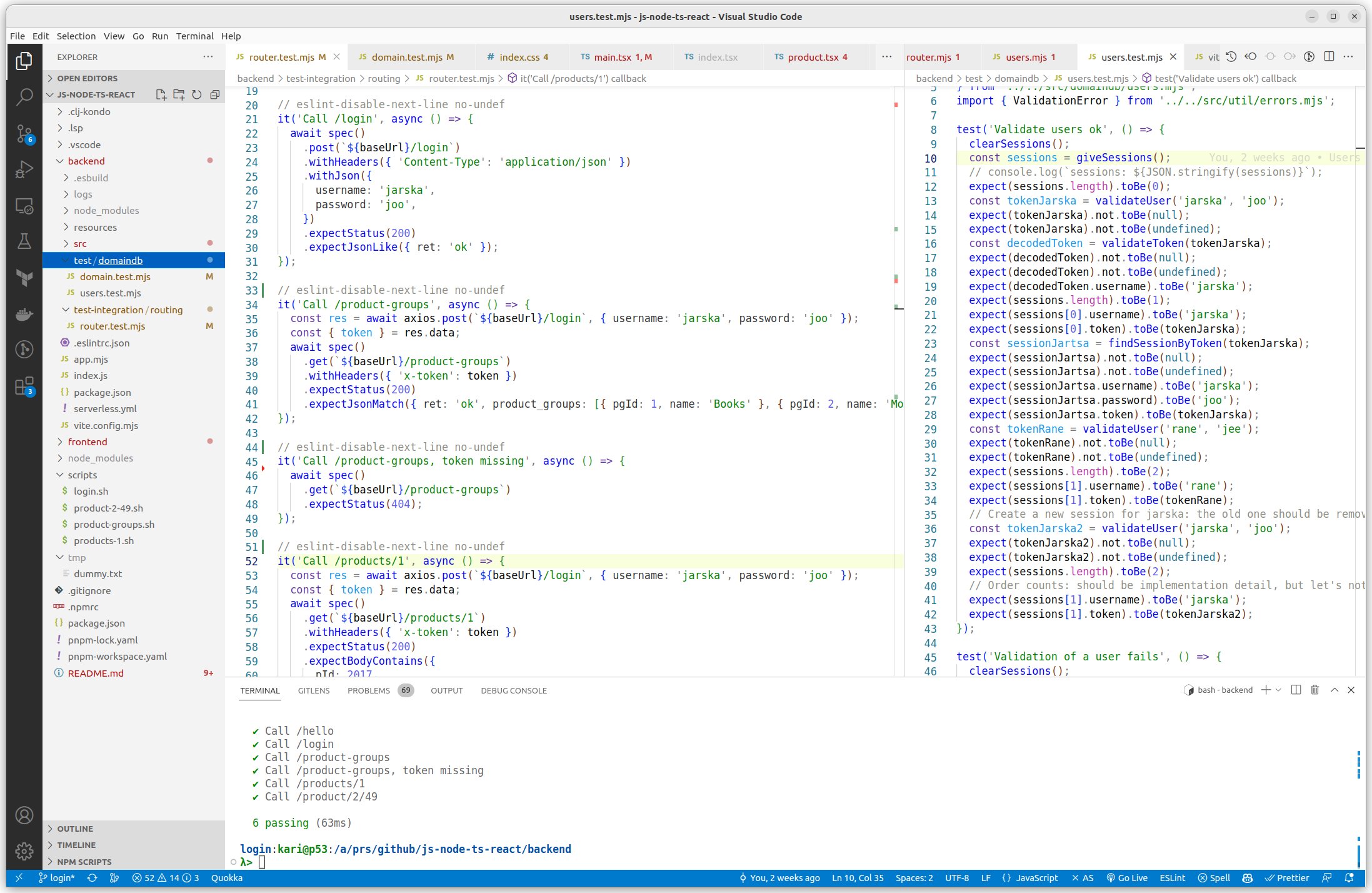Open the Search view in activity bar
This screenshot has height=893, width=1372.
24,97
